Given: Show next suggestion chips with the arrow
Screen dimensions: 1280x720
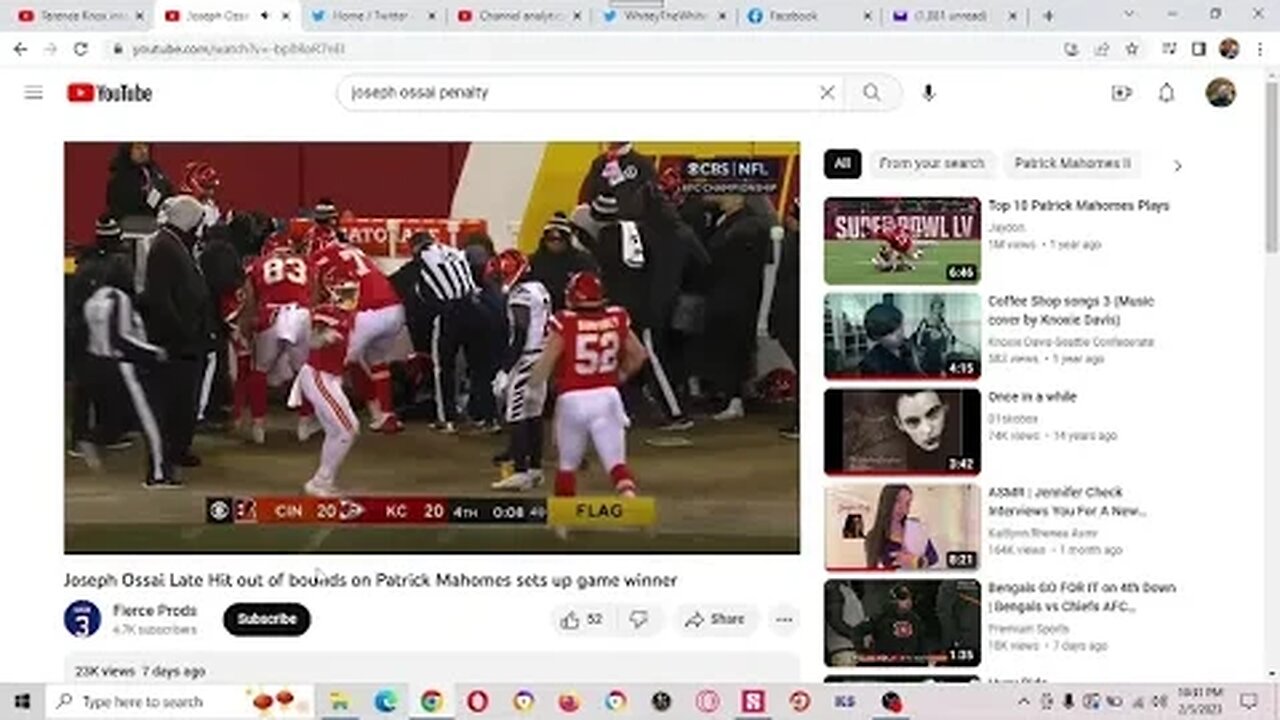Looking at the screenshot, I should (x=1177, y=165).
